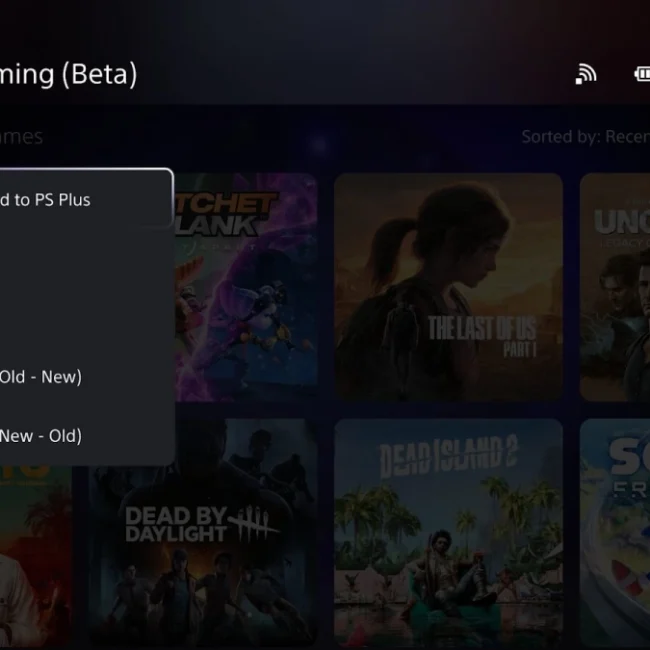Click the empty area in the sort menu
The height and width of the screenshot is (650, 650).
click(x=86, y=288)
